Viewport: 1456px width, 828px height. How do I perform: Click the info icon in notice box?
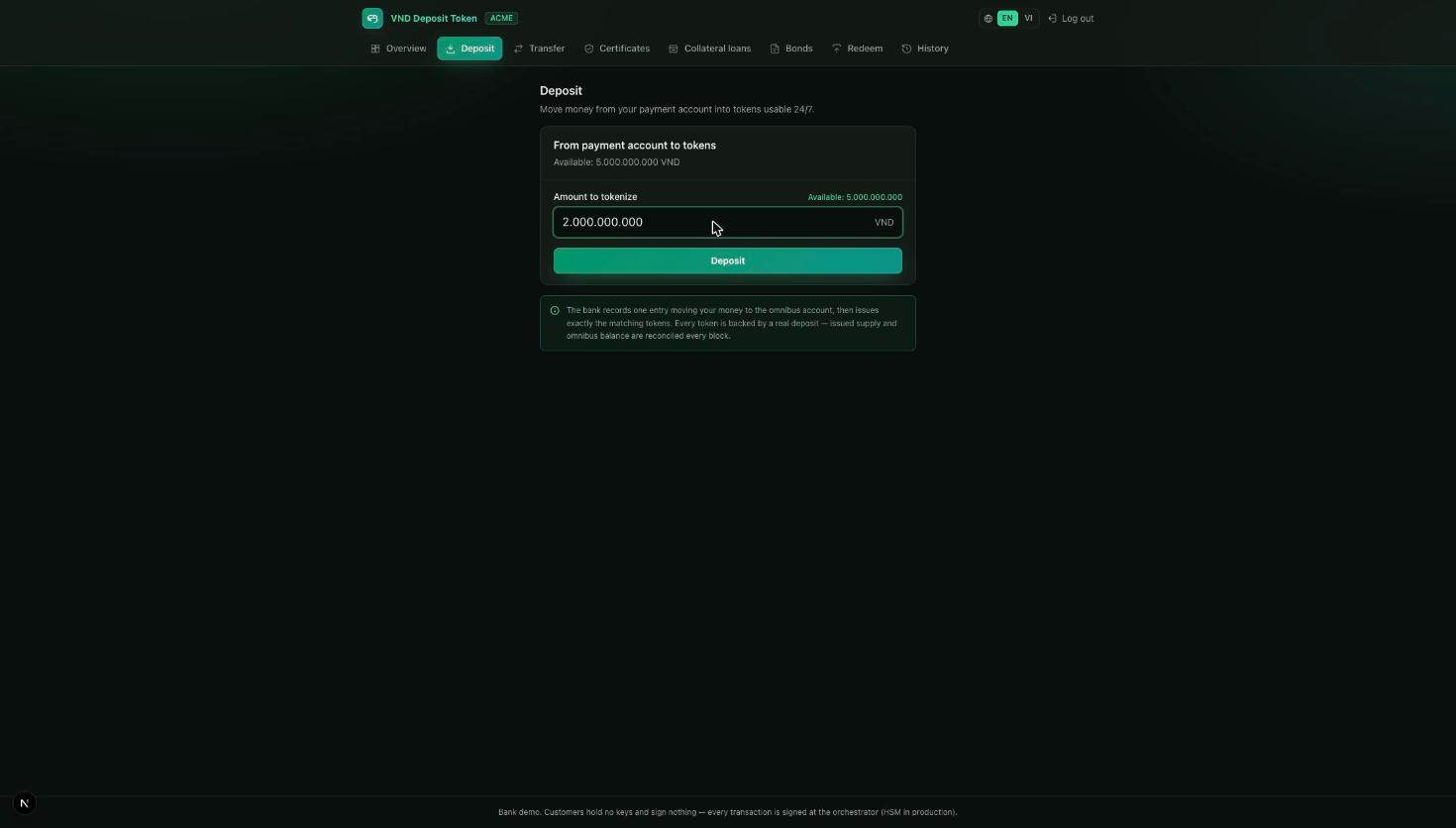[x=555, y=310]
